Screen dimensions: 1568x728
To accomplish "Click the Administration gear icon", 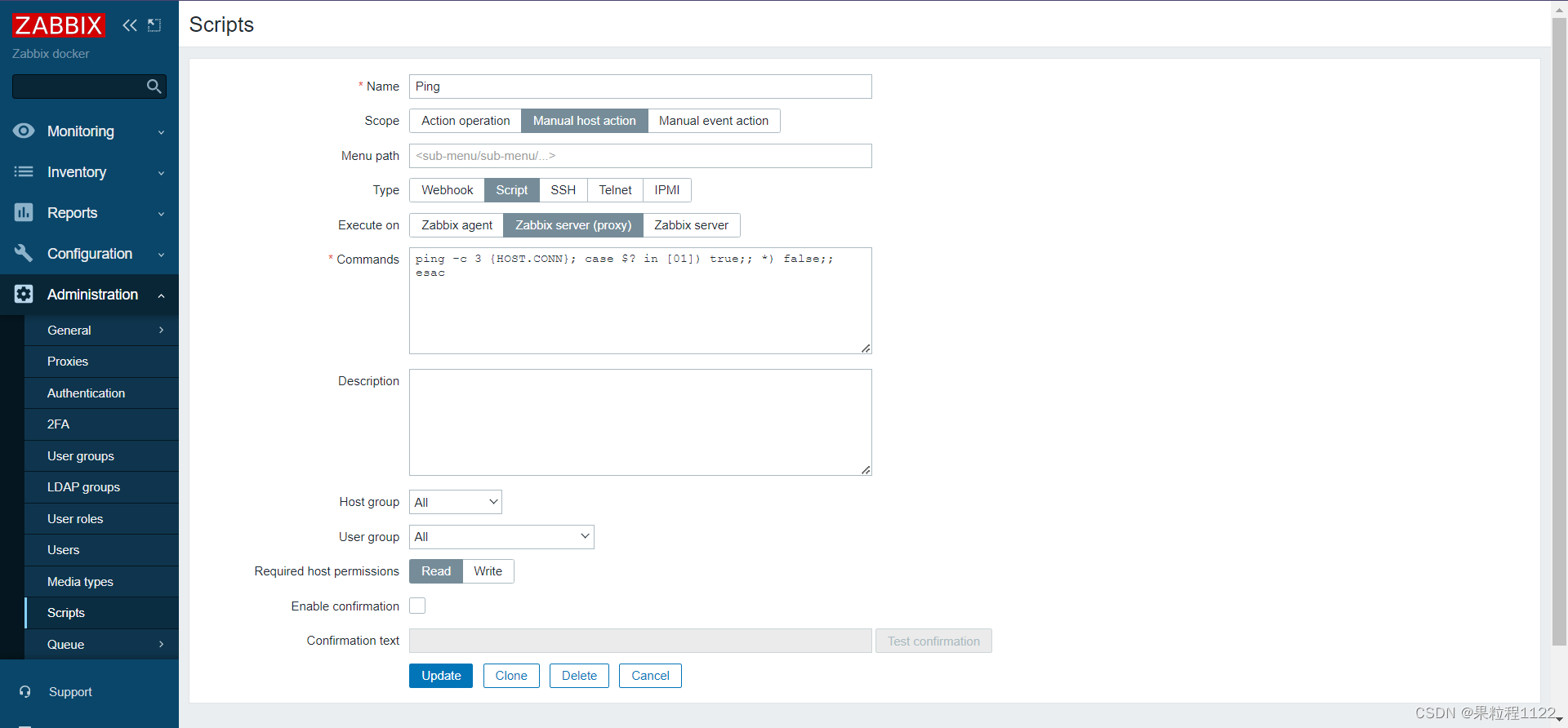I will [x=24, y=294].
